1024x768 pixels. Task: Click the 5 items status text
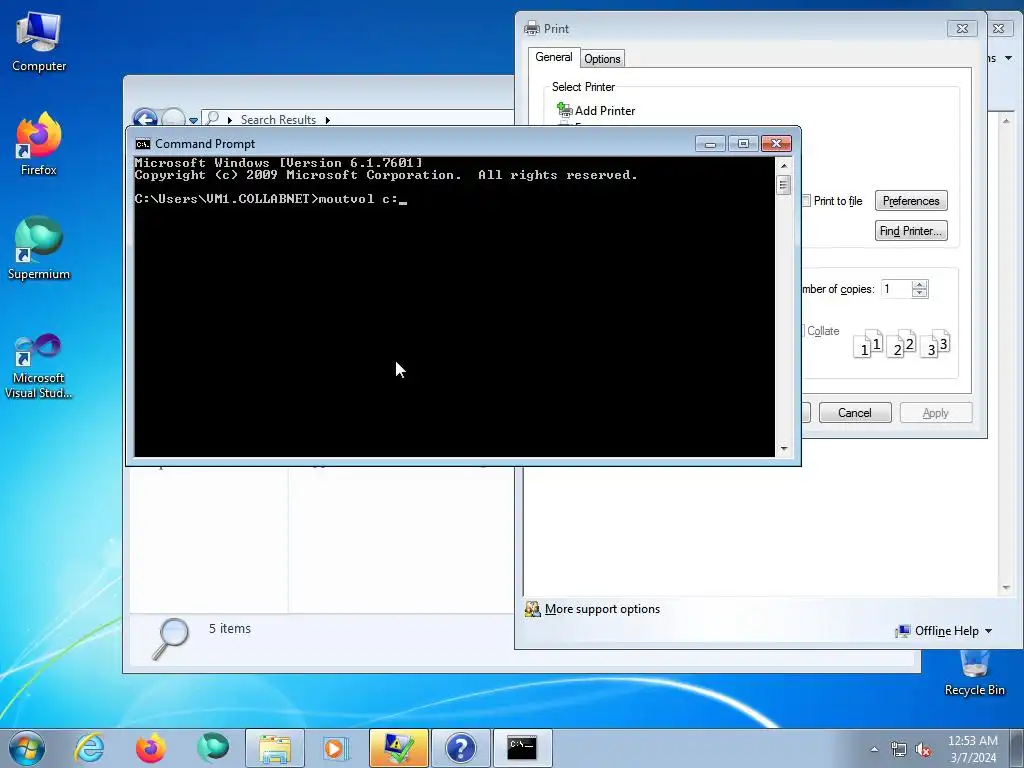coord(230,628)
